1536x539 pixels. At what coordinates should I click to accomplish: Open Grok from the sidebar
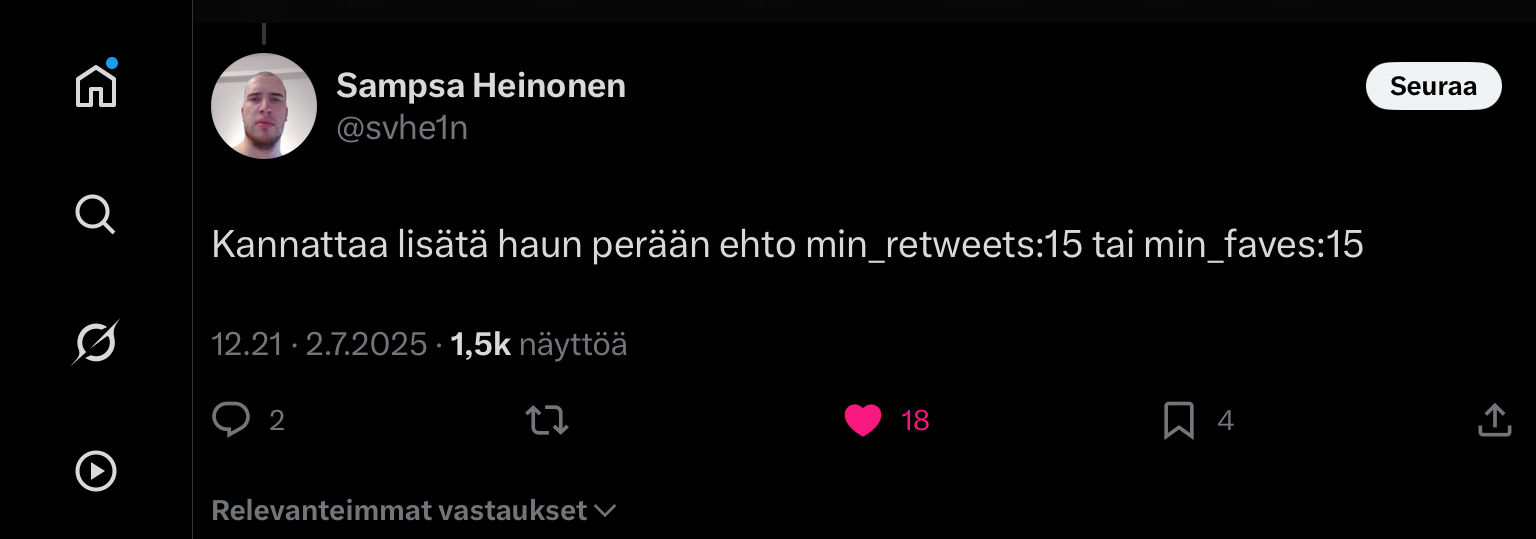[x=96, y=343]
